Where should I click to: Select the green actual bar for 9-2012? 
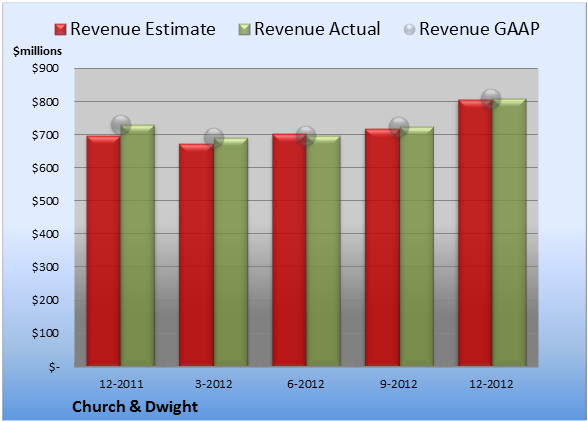click(x=416, y=246)
